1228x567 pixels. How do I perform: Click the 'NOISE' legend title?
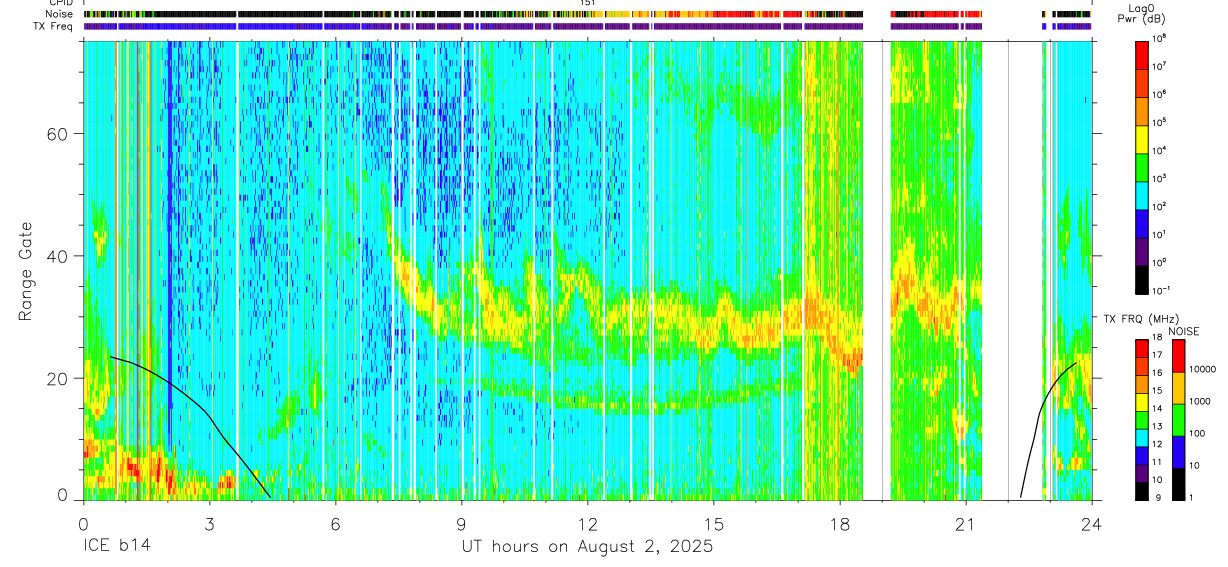1183,331
